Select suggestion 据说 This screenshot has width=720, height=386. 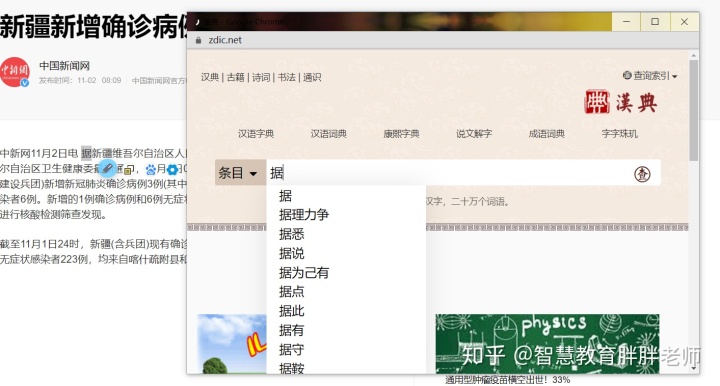[346, 253]
